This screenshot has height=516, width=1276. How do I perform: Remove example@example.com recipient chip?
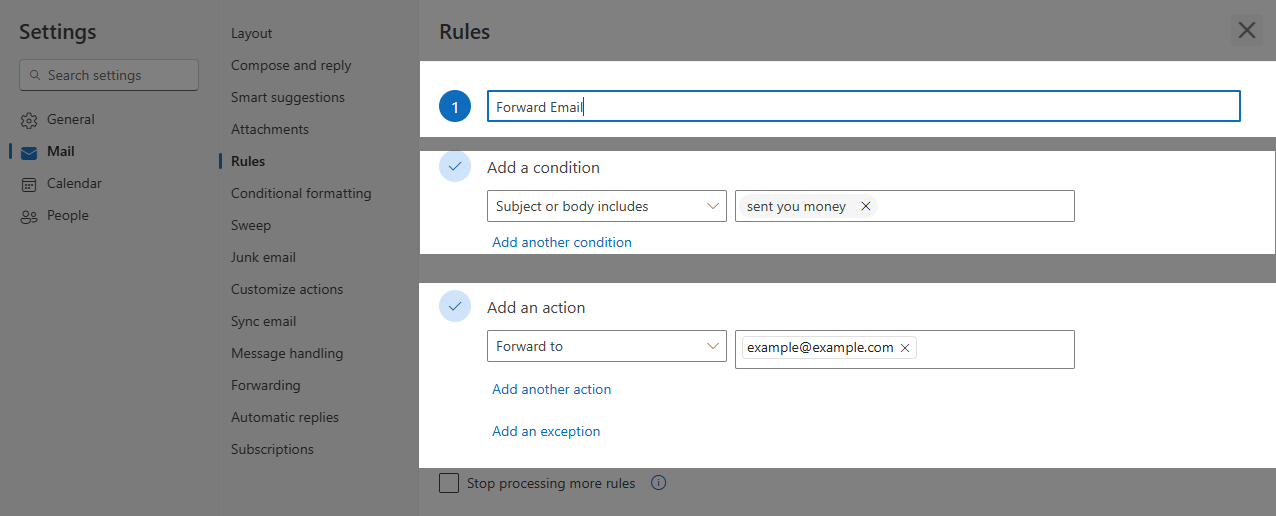[905, 347]
